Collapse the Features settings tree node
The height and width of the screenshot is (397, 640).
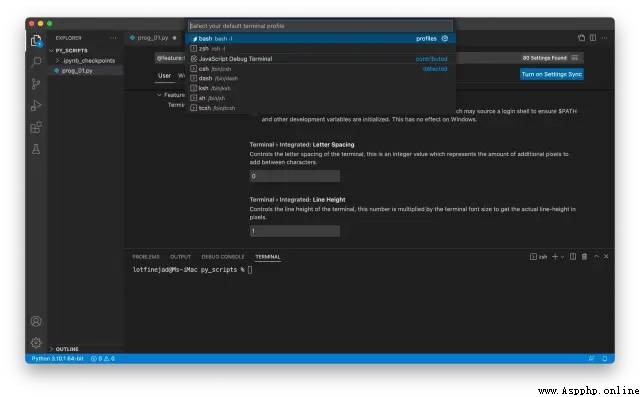click(x=159, y=95)
